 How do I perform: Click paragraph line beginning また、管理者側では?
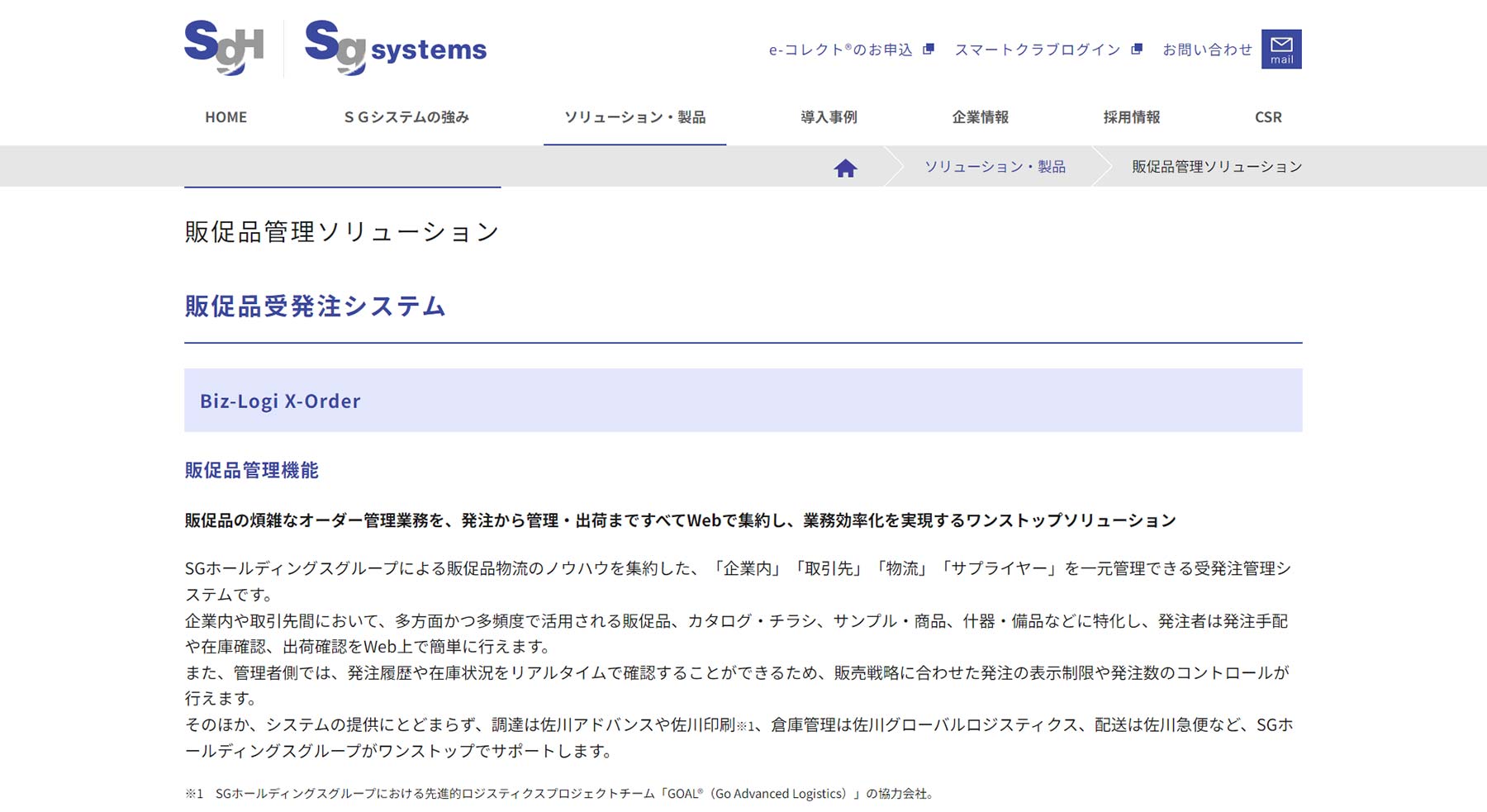click(x=737, y=673)
